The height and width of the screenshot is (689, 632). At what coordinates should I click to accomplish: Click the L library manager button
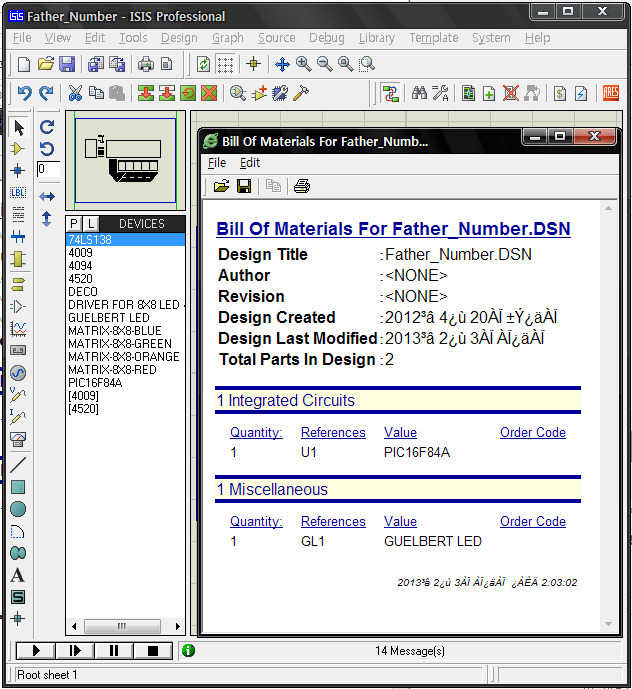[91, 224]
